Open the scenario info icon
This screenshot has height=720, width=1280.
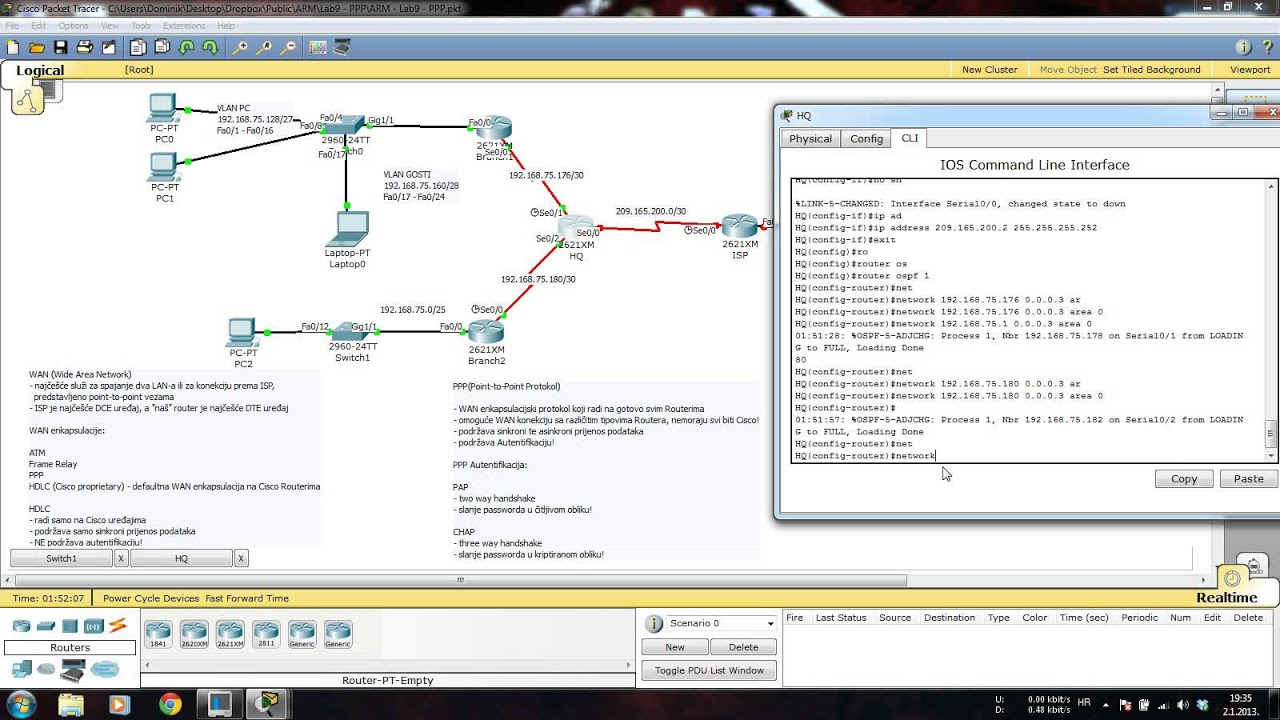pyautogui.click(x=654, y=624)
